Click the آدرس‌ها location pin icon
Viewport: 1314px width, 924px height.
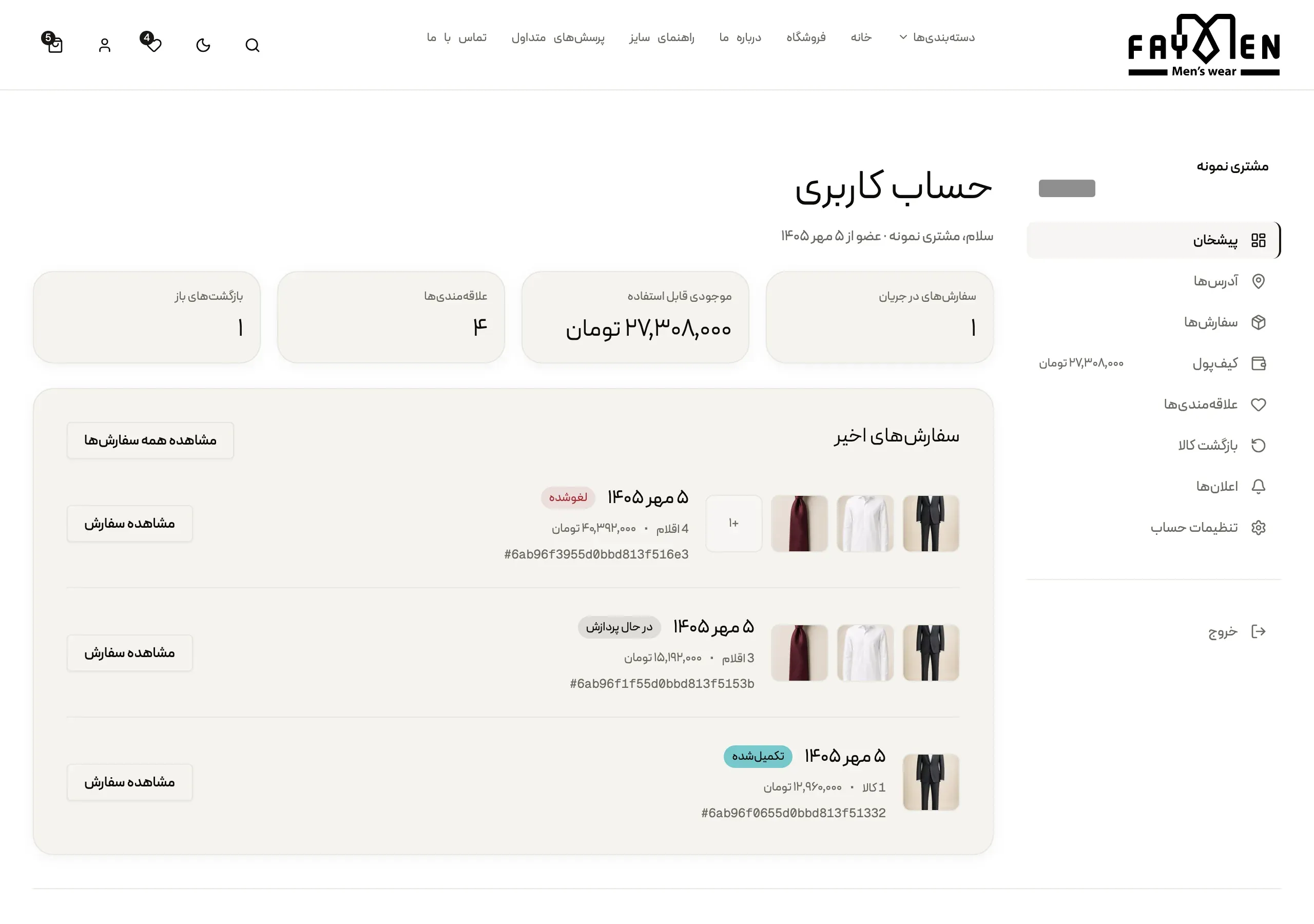[1259, 281]
